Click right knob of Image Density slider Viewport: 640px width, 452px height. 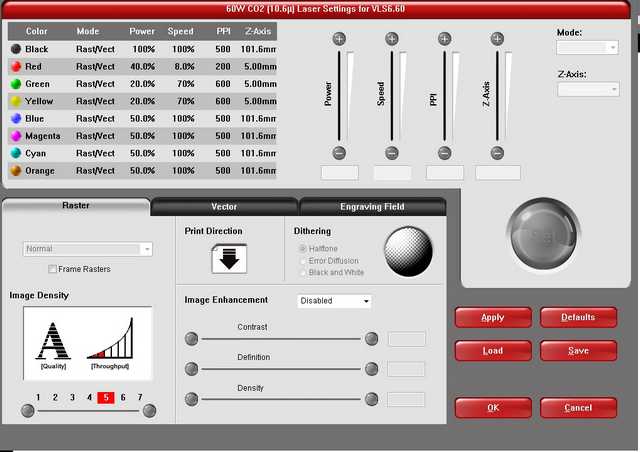149,410
